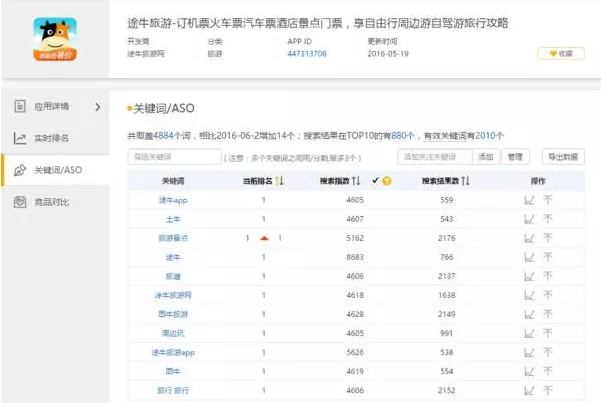Click the 添加 button
This screenshot has height=416, width=612.
[x=486, y=157]
